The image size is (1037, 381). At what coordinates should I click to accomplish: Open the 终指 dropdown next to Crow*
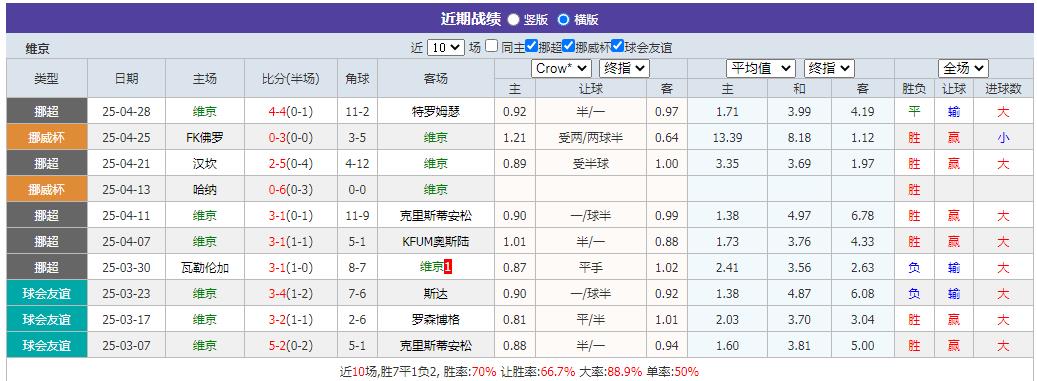624,68
